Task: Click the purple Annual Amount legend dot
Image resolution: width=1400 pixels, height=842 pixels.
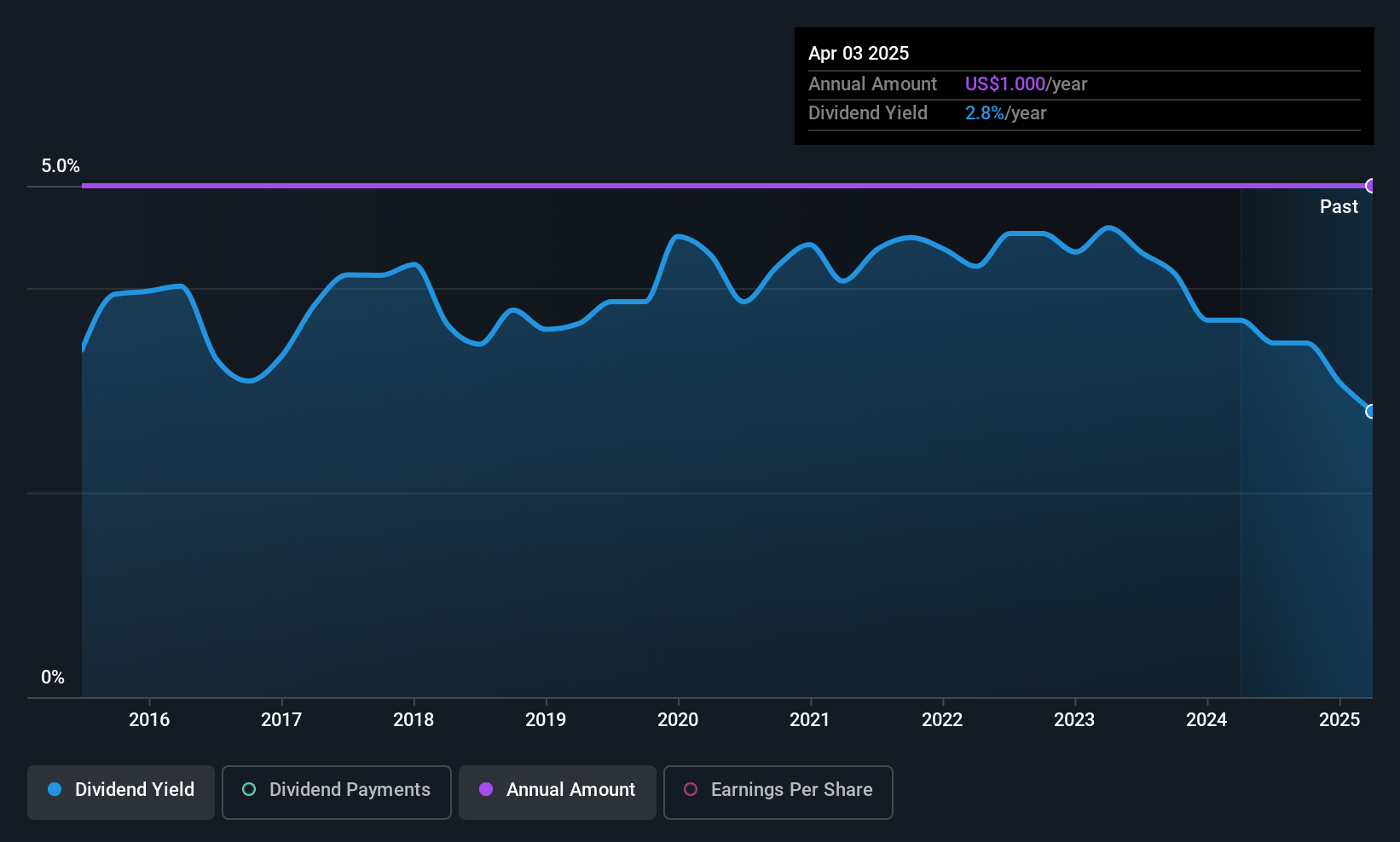Action: pyautogui.click(x=486, y=789)
